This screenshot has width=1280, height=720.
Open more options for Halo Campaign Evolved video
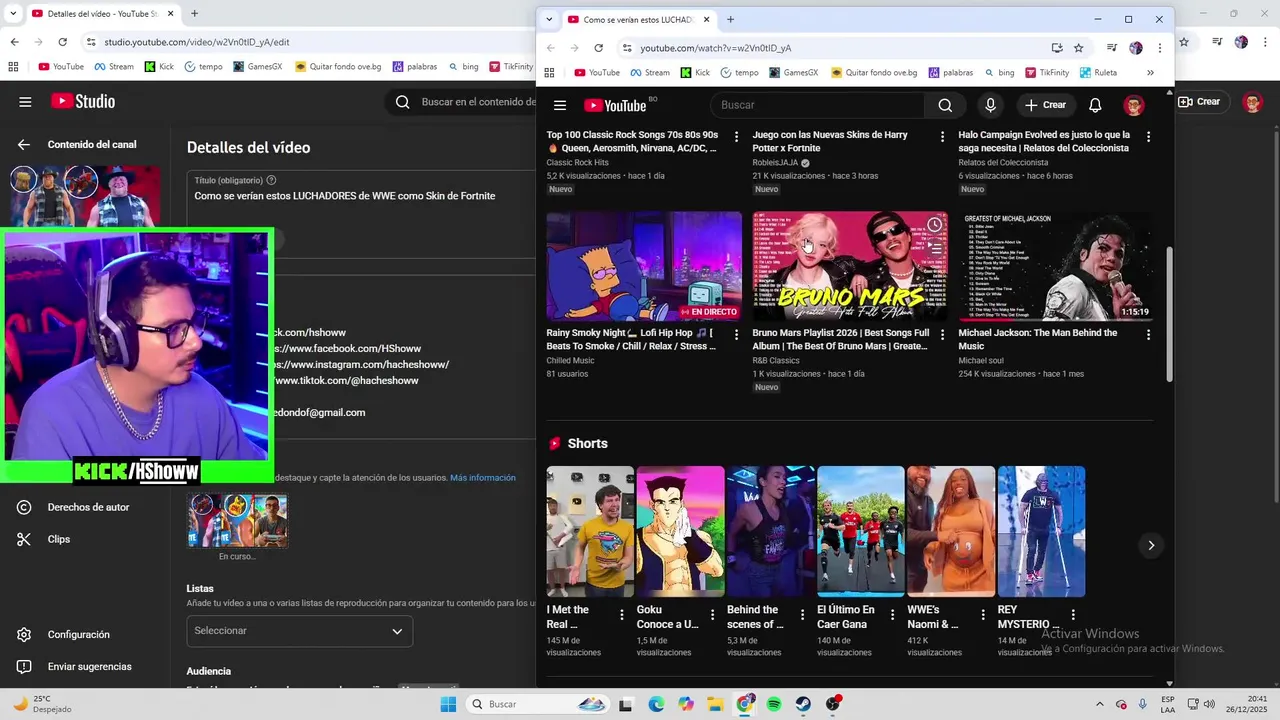(x=1148, y=137)
